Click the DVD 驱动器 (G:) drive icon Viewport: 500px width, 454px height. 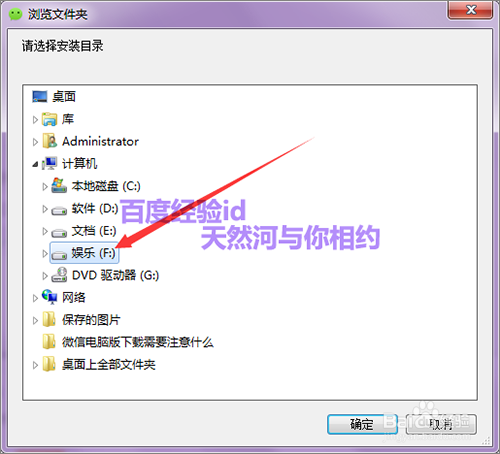pyautogui.click(x=59, y=275)
